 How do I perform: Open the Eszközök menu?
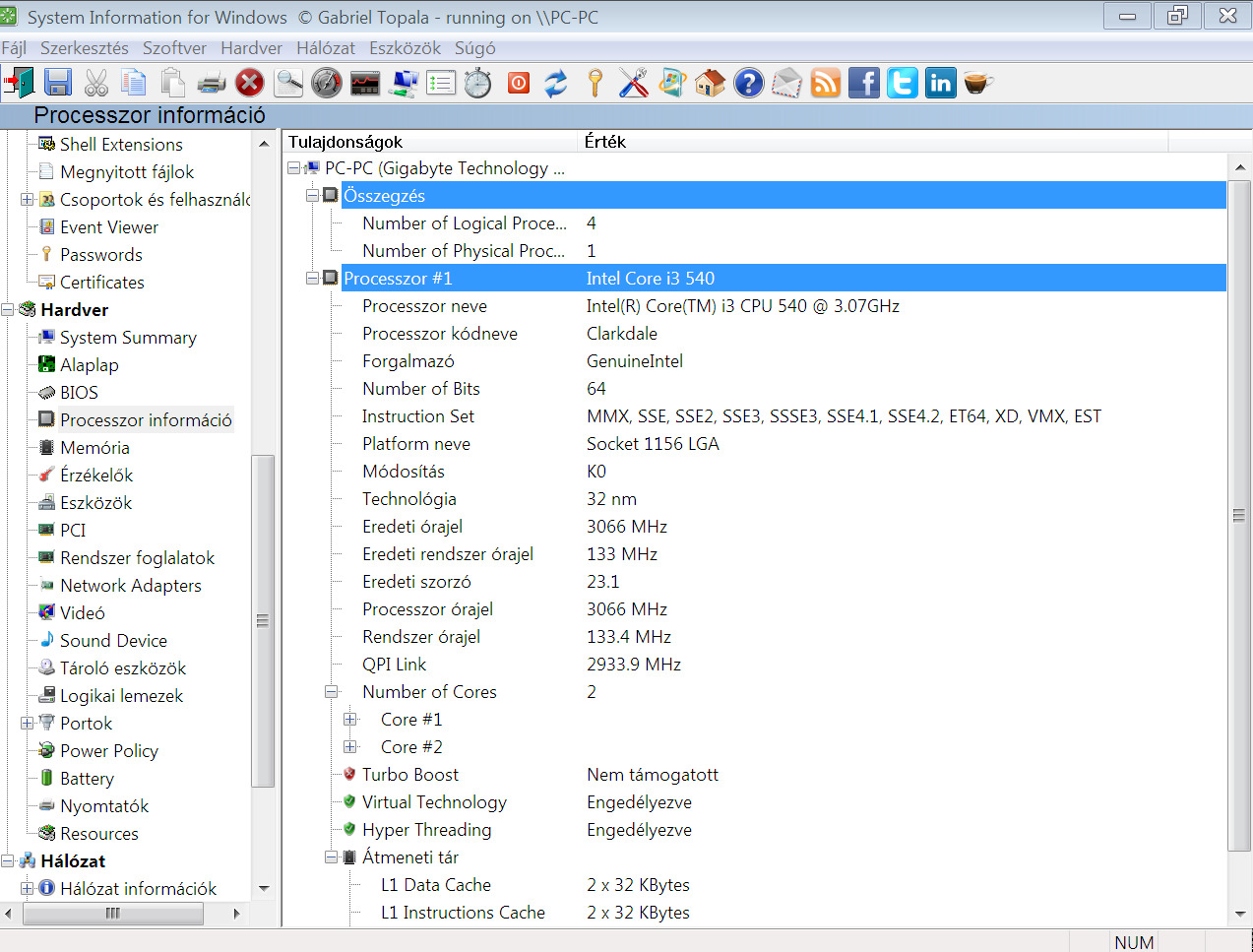pyautogui.click(x=406, y=48)
